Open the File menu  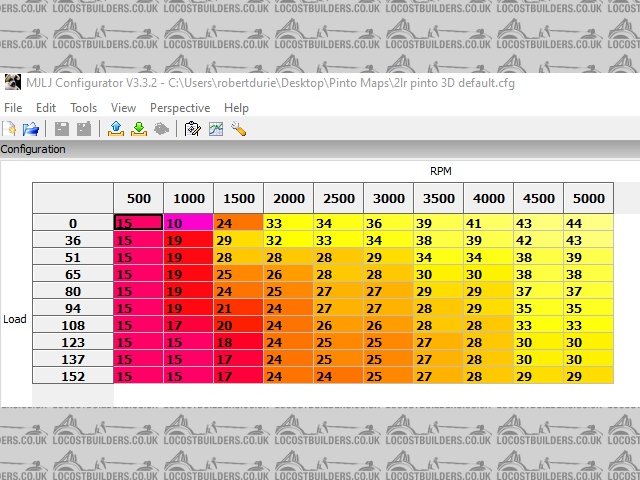[x=13, y=108]
